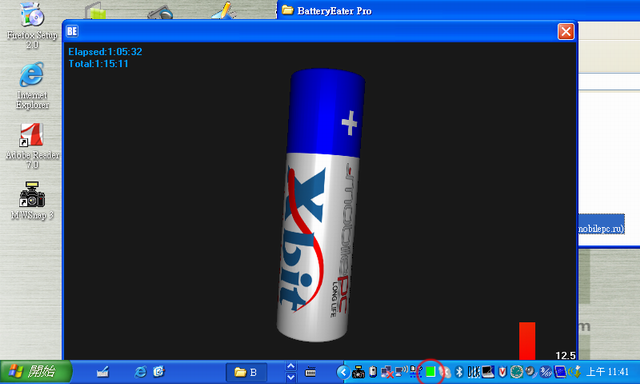This screenshot has height=384, width=640.
Task: Click the Total:1:15:11 timer text
Action: [98, 64]
